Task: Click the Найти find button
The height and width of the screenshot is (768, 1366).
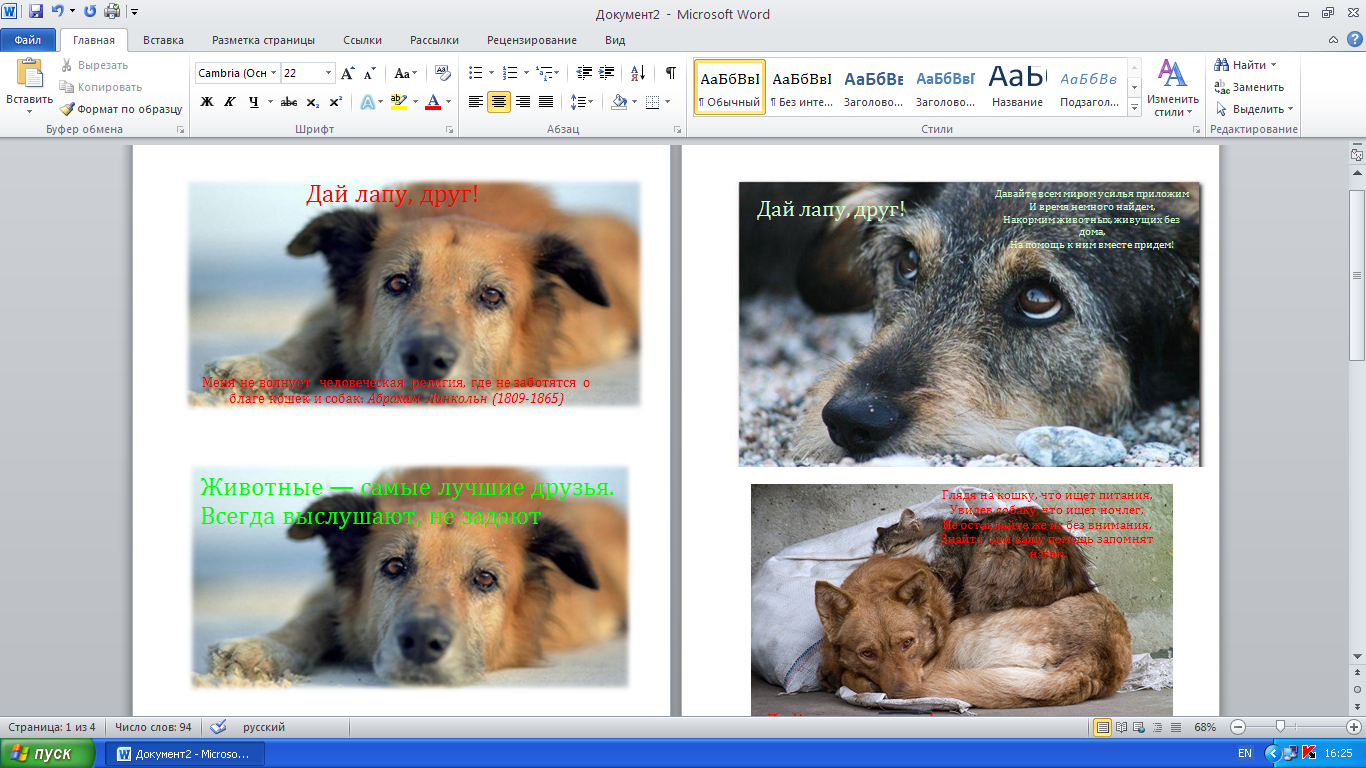Action: coord(1245,65)
